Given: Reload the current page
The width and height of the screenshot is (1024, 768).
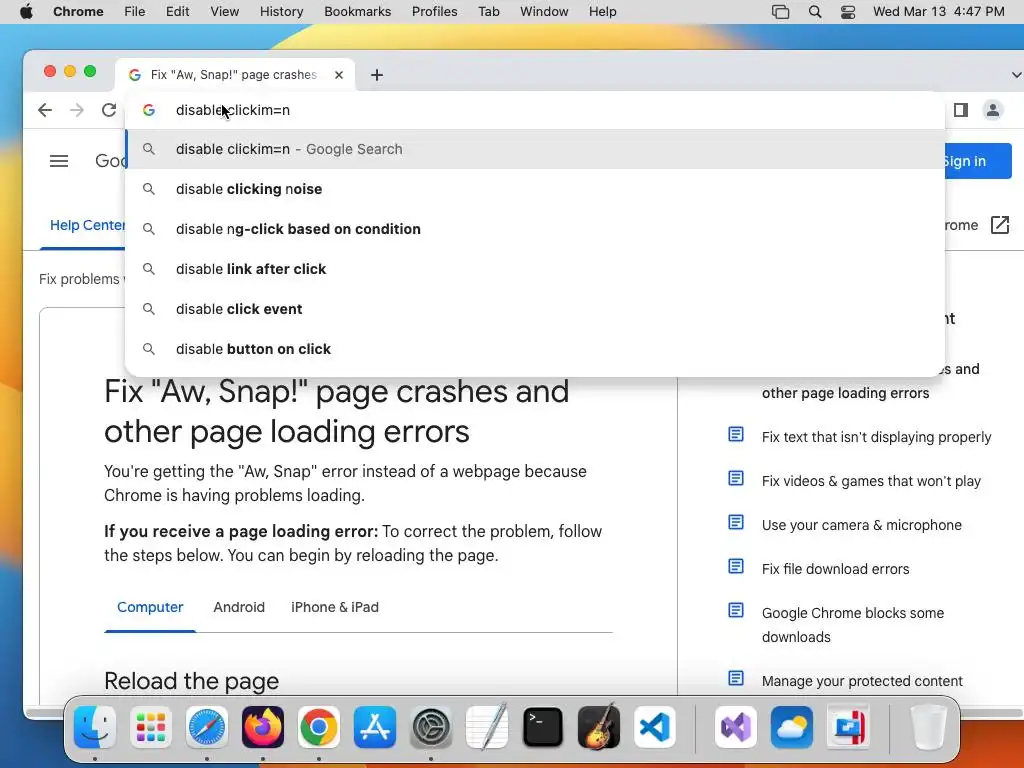Looking at the screenshot, I should click(108, 110).
